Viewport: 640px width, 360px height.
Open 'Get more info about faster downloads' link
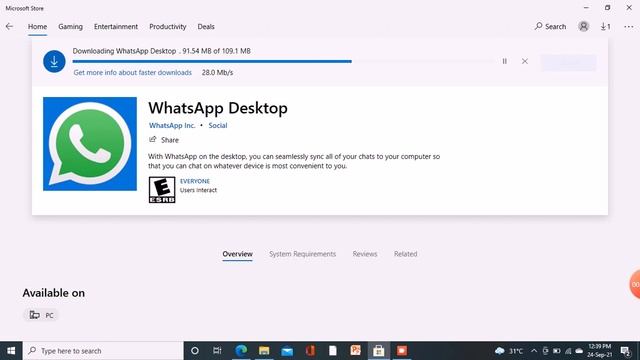click(133, 73)
